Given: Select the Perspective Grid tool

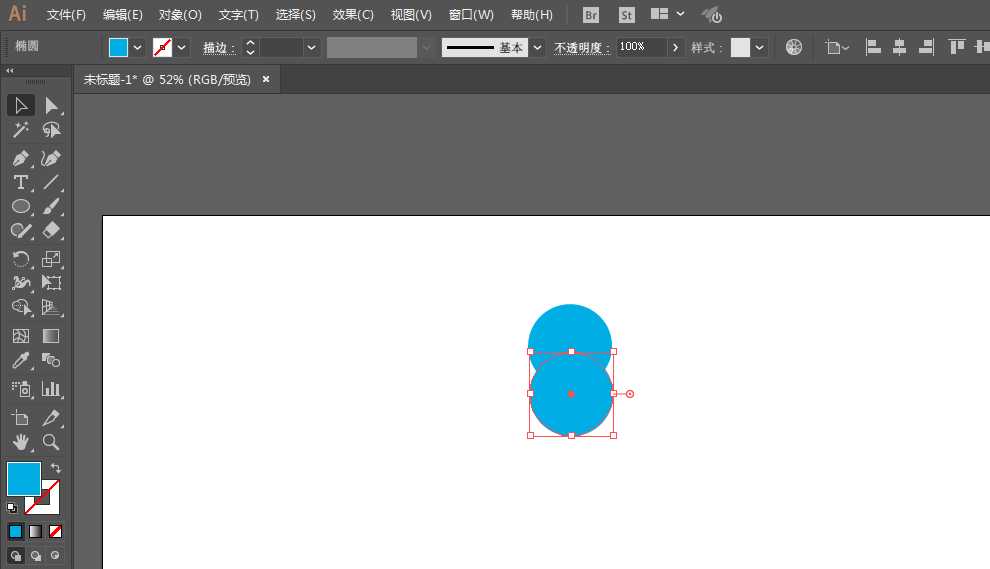Looking at the screenshot, I should [51, 307].
